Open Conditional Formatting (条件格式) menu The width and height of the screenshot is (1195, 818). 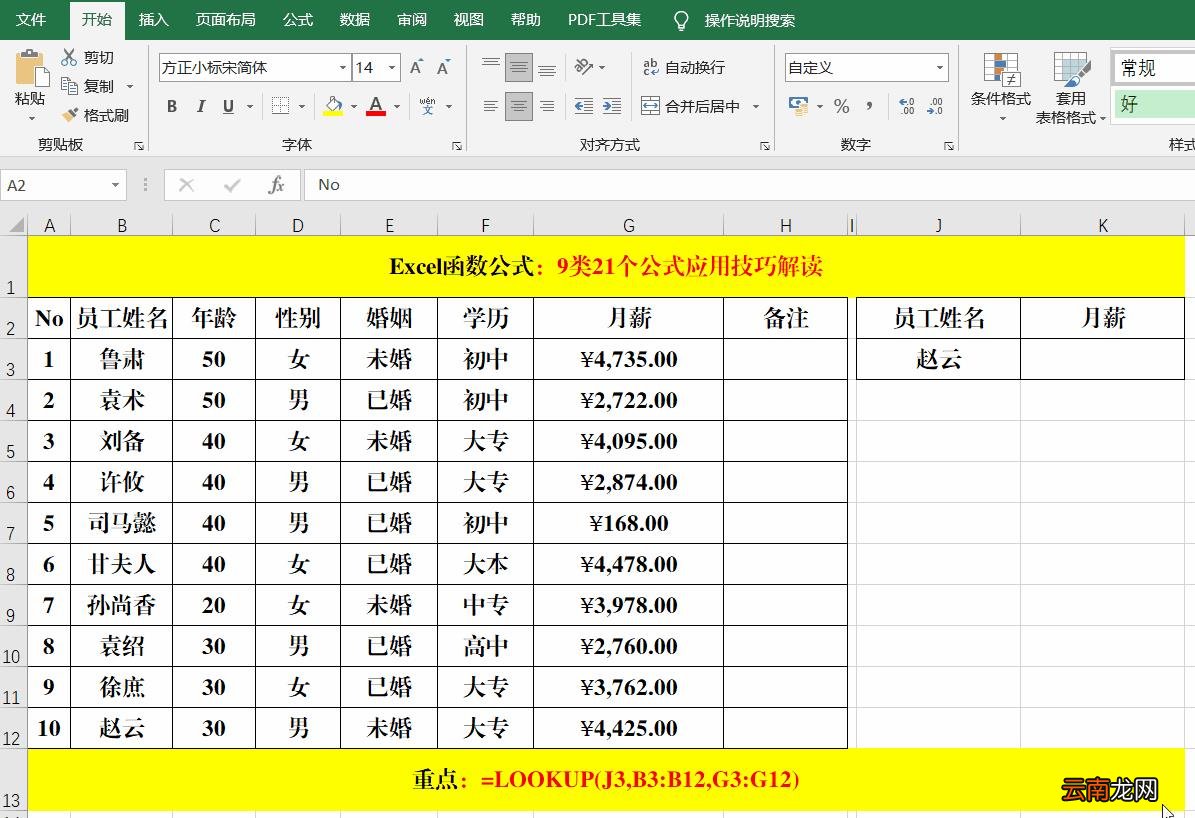coord(1001,86)
